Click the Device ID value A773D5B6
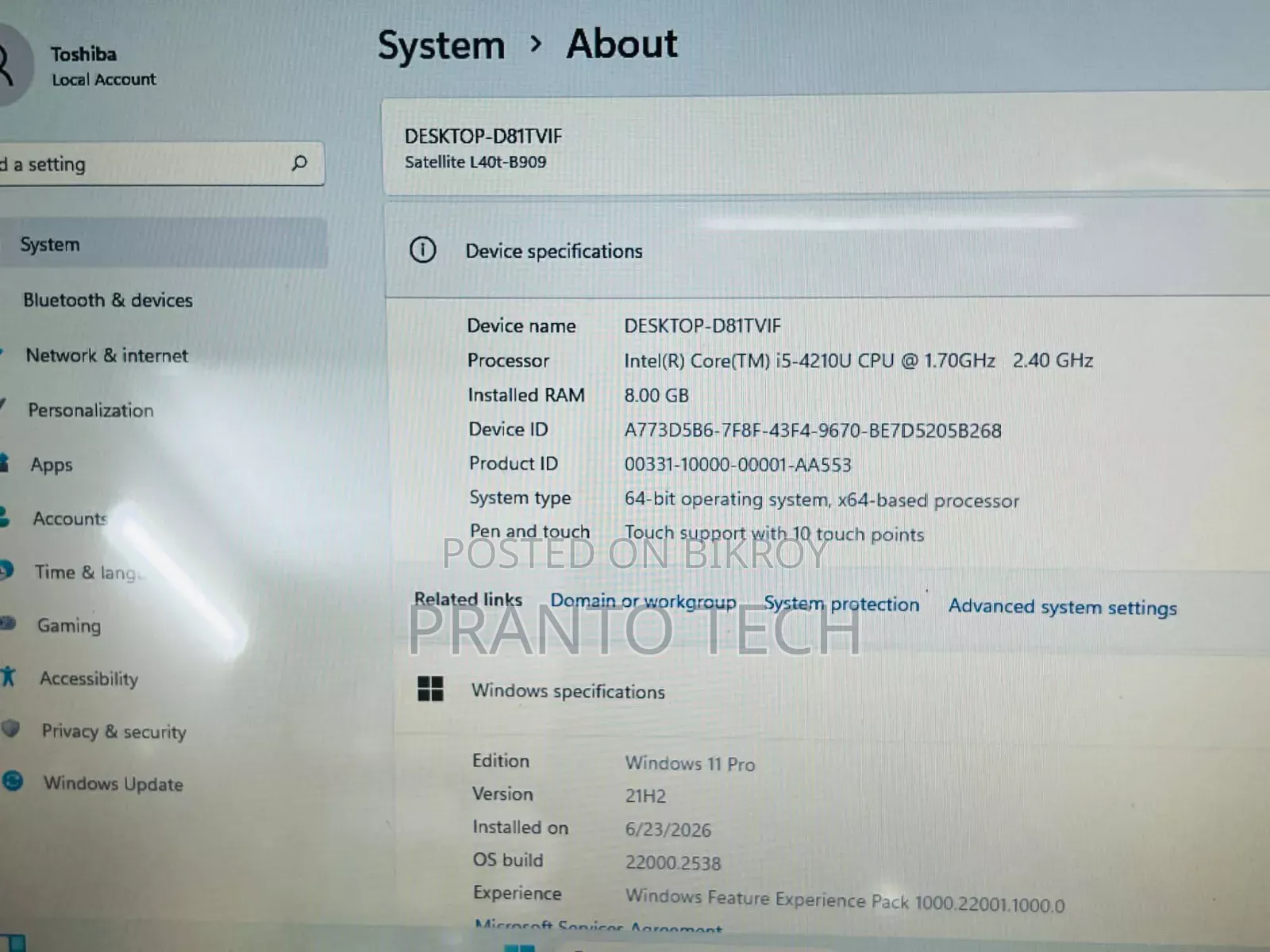 [813, 431]
